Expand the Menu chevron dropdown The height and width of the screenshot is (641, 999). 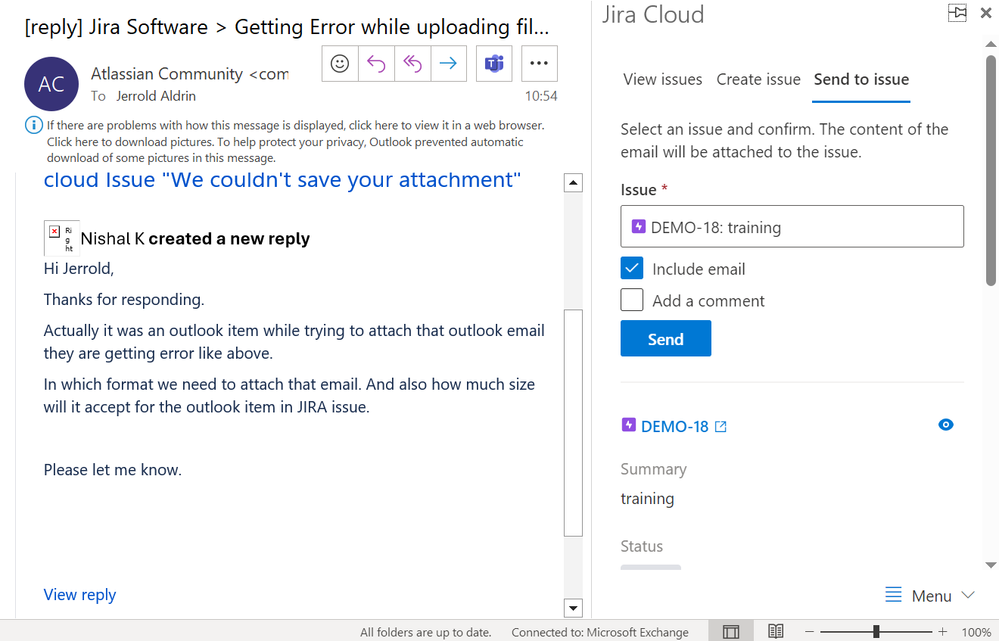pyautogui.click(x=968, y=595)
